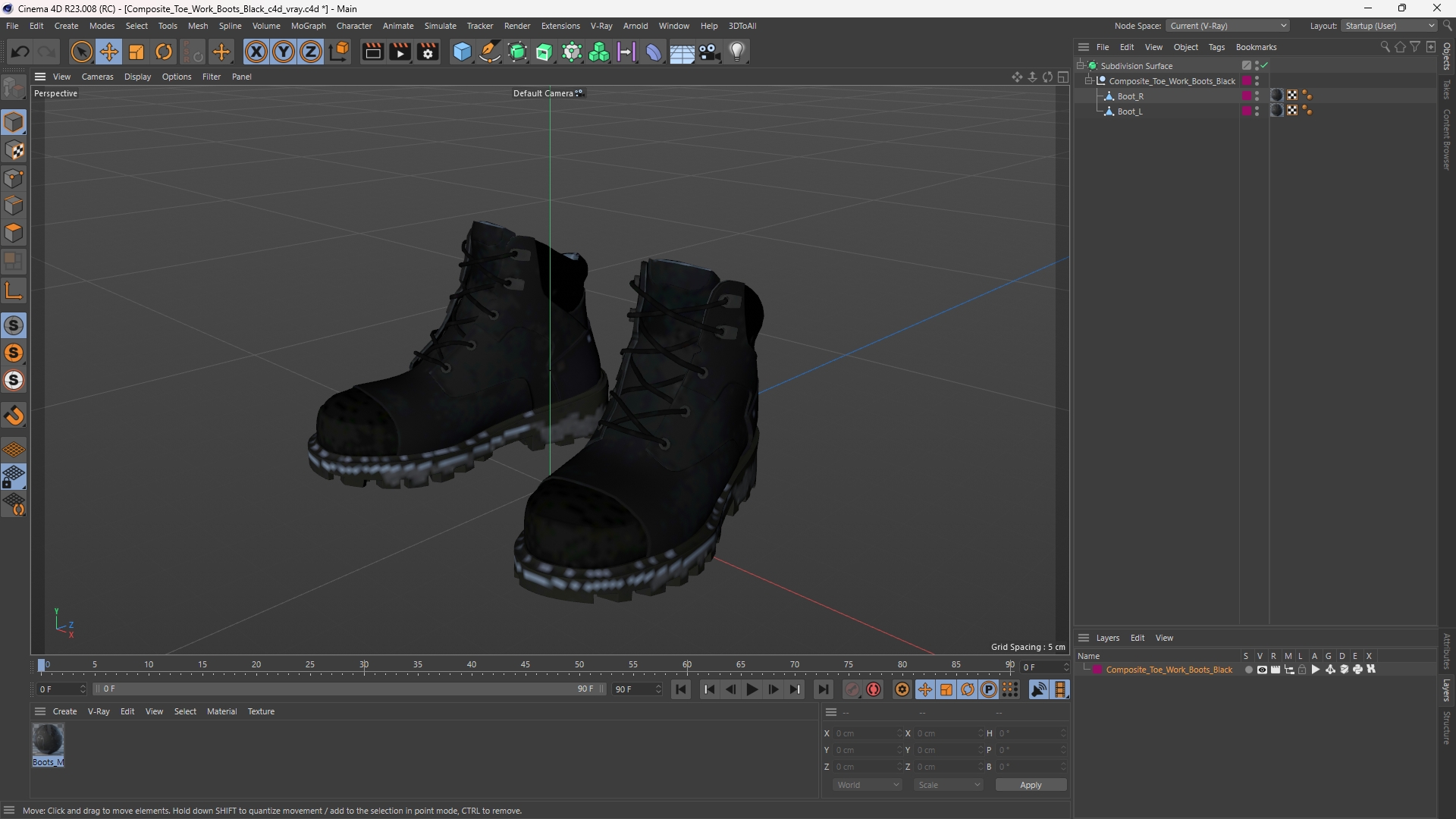The image size is (1456, 819).
Task: Open the viewport Cameras menu
Action: pos(97,77)
